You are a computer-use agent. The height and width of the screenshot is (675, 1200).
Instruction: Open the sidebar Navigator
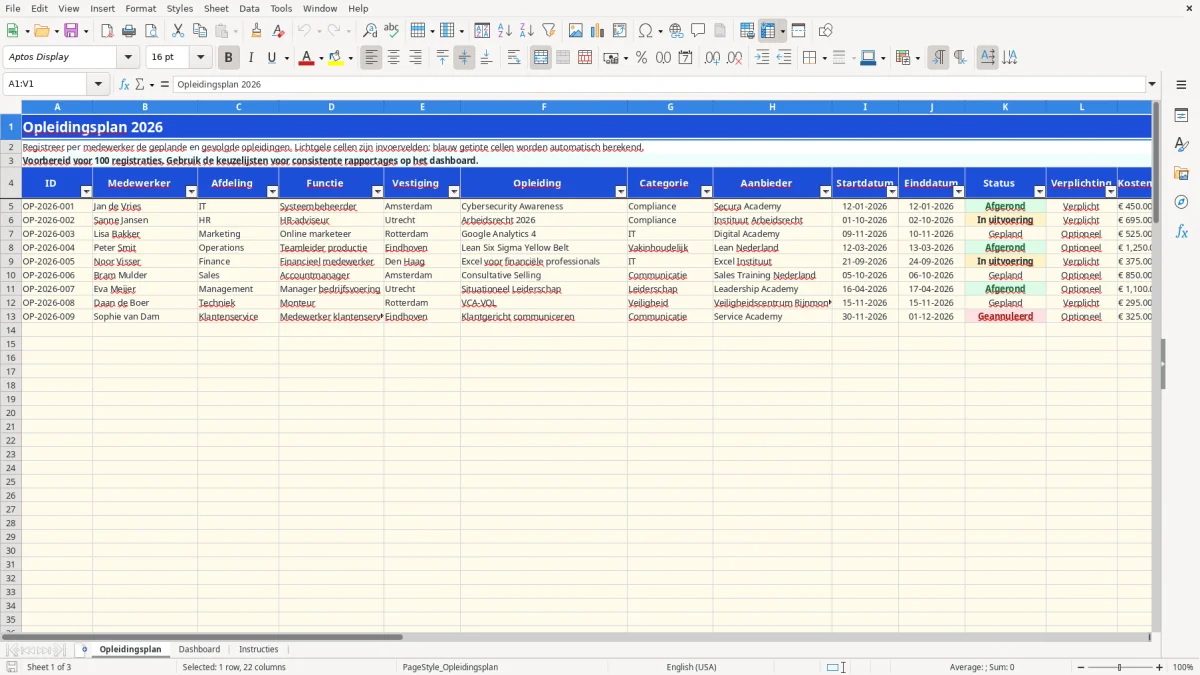coord(1181,202)
